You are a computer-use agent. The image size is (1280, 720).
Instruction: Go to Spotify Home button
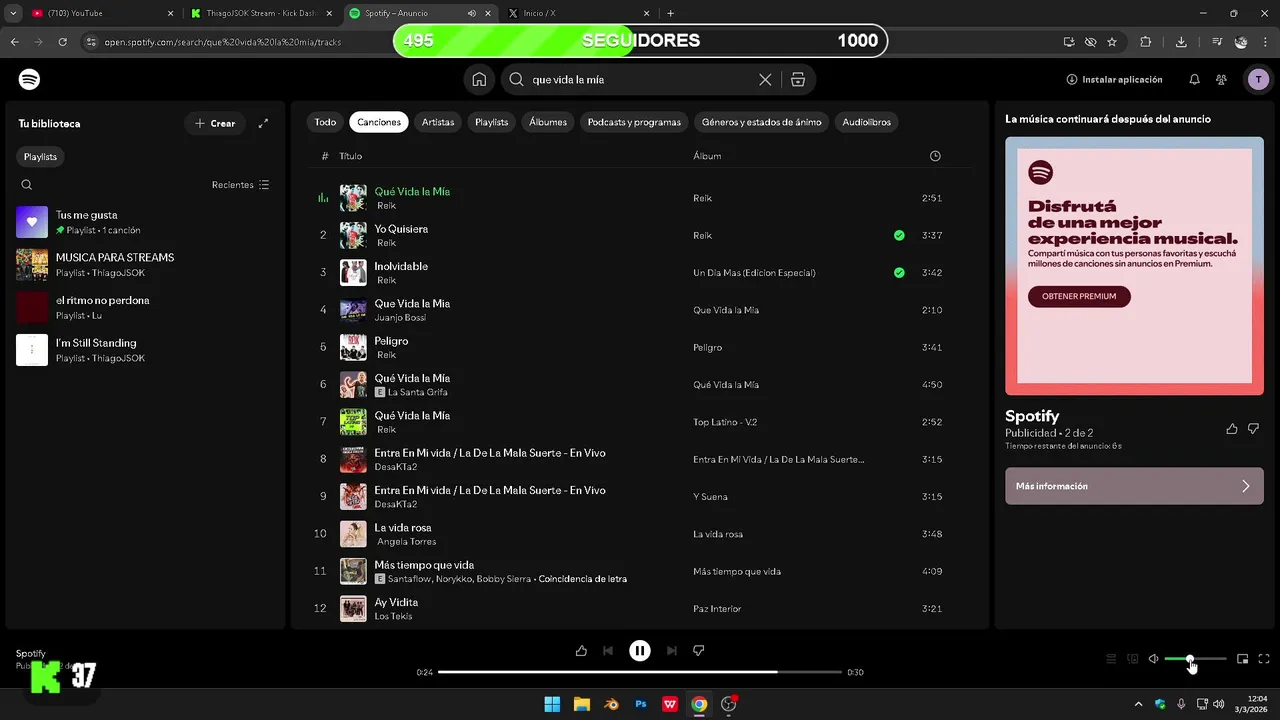pos(479,79)
